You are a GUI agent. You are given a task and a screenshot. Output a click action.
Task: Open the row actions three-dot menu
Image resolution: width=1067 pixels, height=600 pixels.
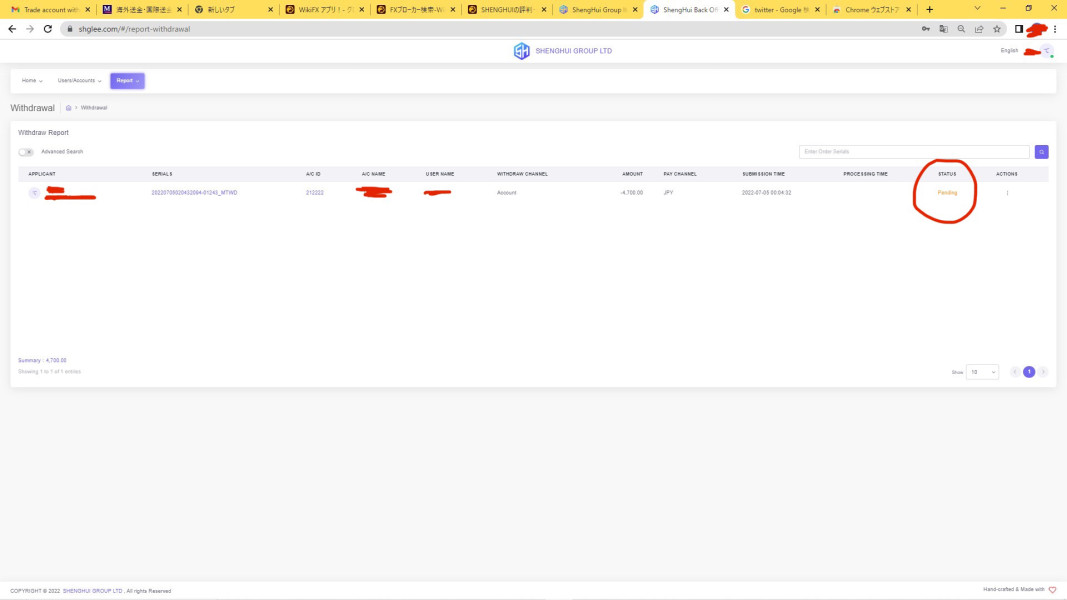click(x=1007, y=193)
